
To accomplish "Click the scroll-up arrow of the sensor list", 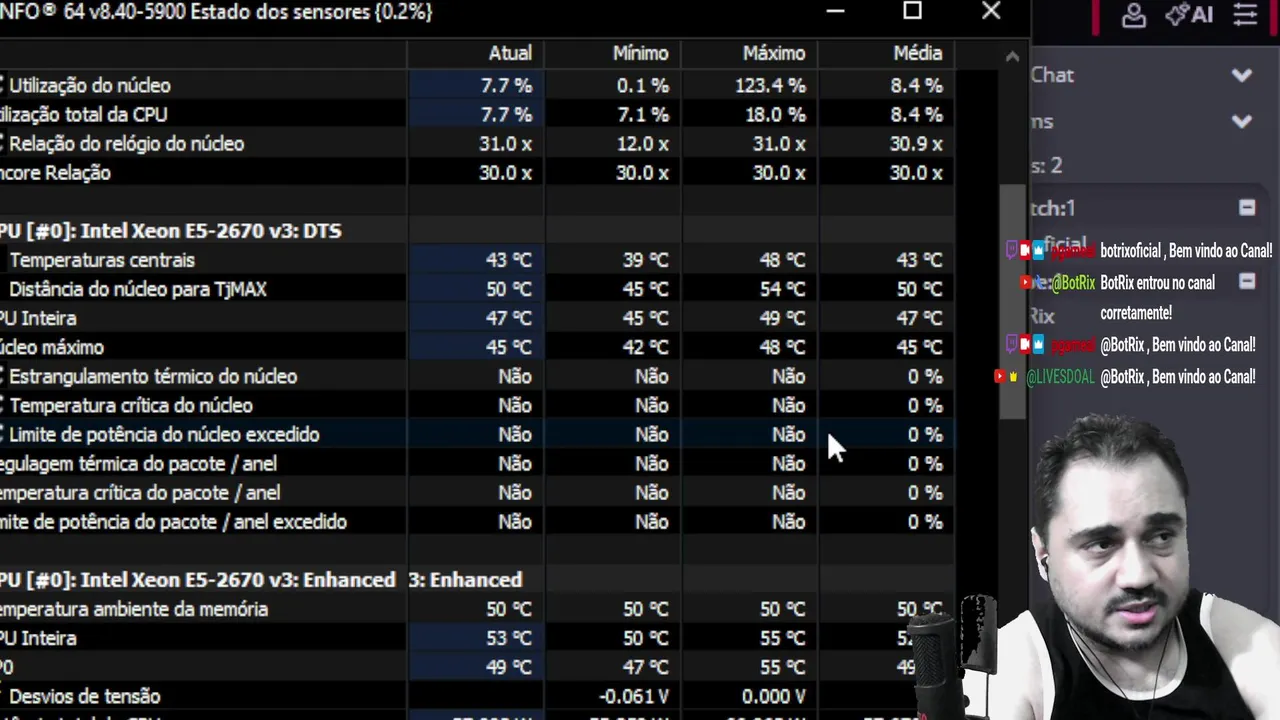I will 1012,57.
